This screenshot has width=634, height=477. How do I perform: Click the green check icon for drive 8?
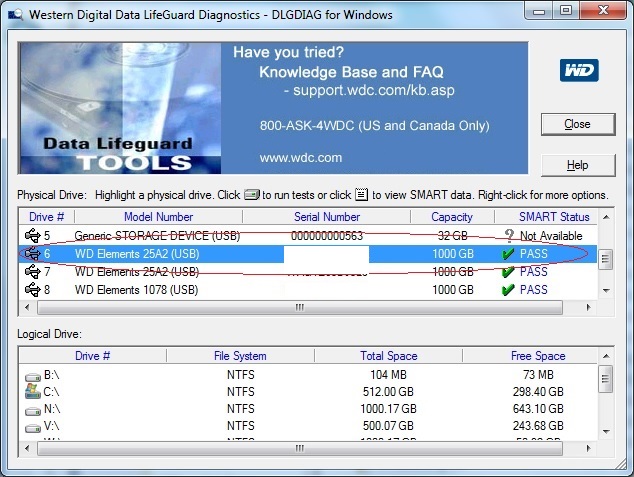(x=508, y=290)
